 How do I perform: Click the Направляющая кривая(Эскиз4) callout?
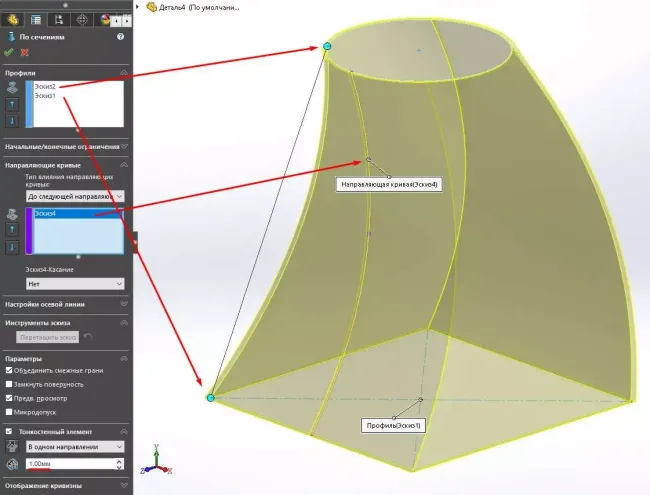coord(389,184)
